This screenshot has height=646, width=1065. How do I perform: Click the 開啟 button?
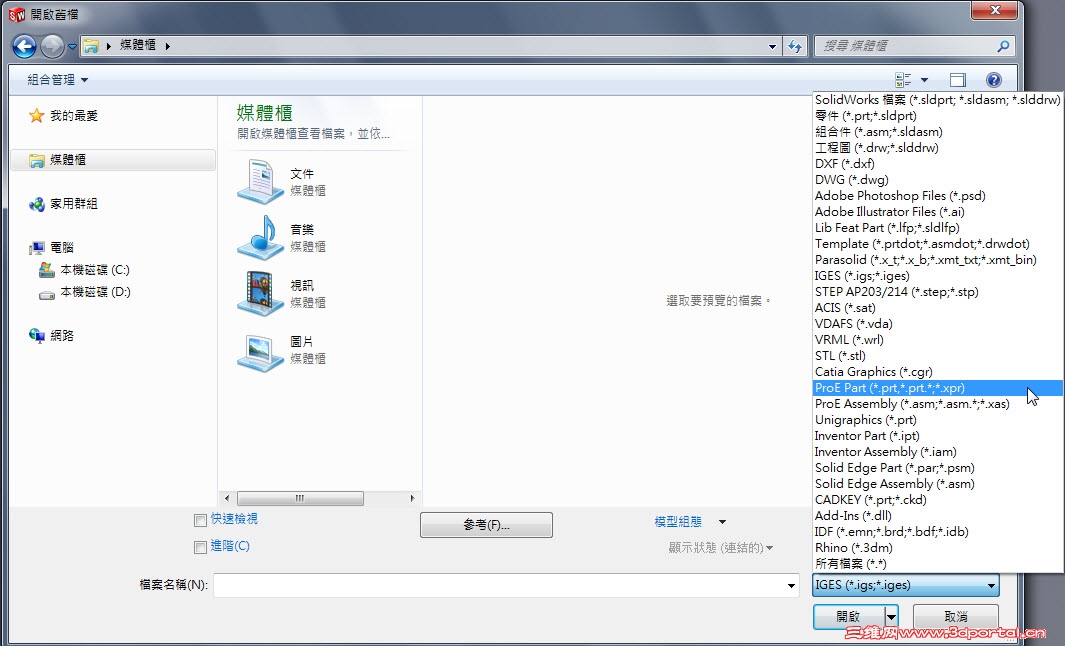[x=849, y=617]
